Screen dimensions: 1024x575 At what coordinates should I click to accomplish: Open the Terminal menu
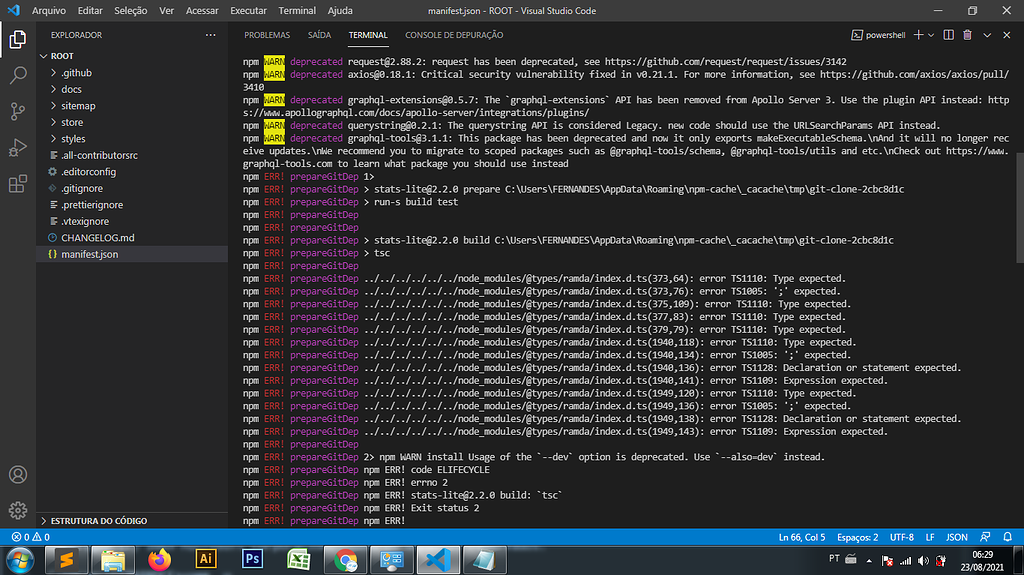click(296, 10)
